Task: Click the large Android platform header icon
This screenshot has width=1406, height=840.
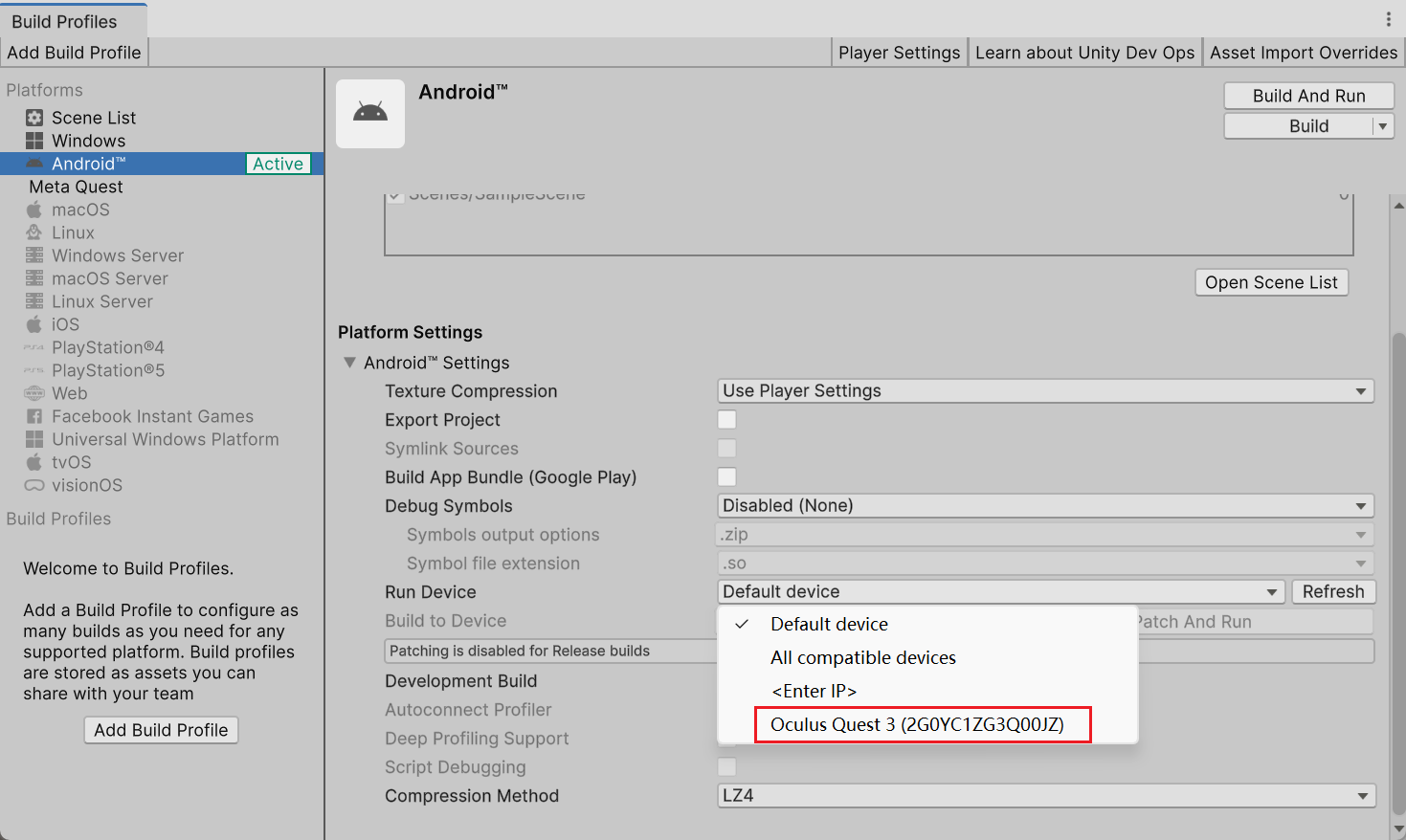Action: click(370, 114)
